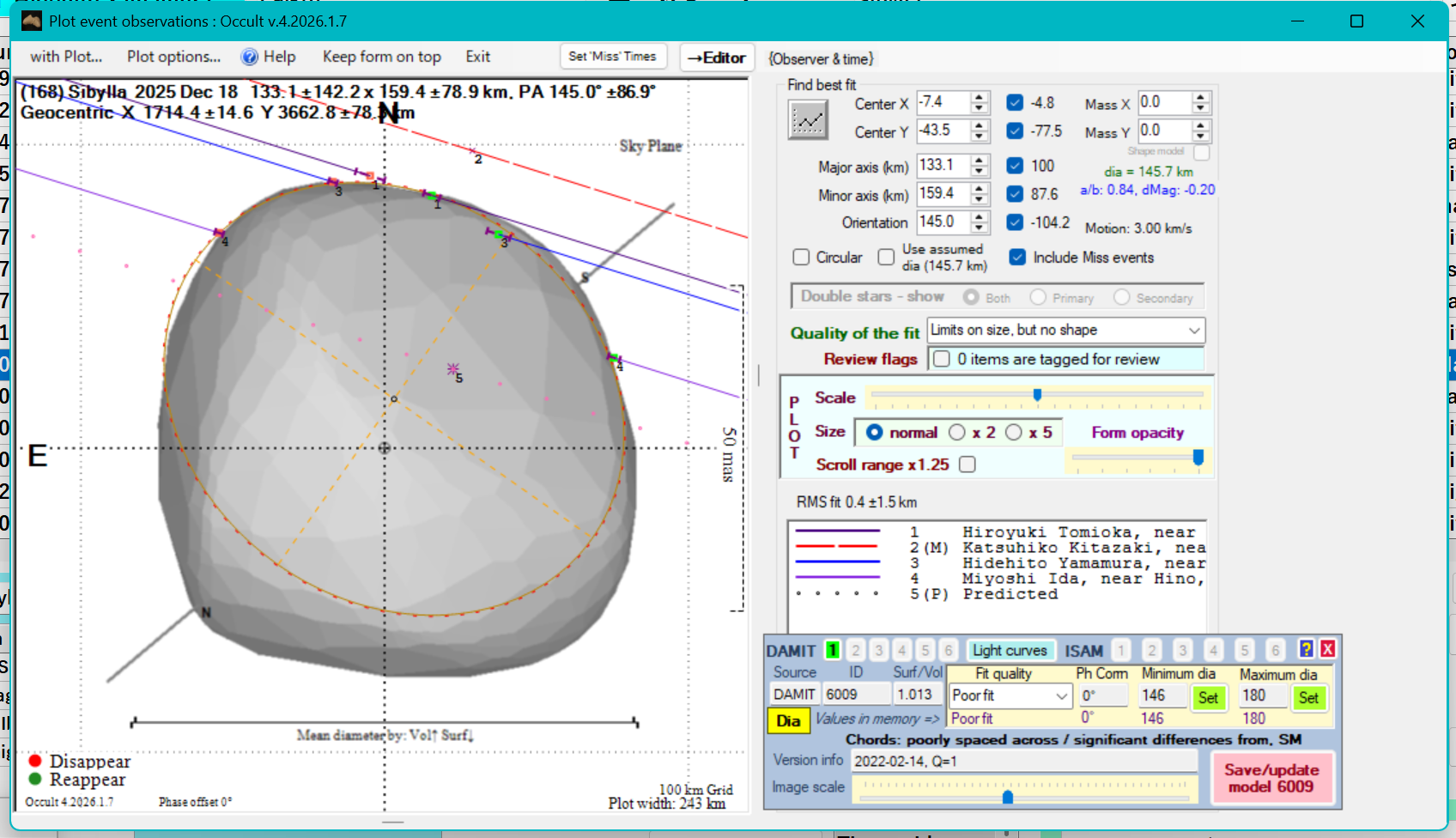Click the Orientation value field
The height and width of the screenshot is (838, 1456).
coord(942,222)
